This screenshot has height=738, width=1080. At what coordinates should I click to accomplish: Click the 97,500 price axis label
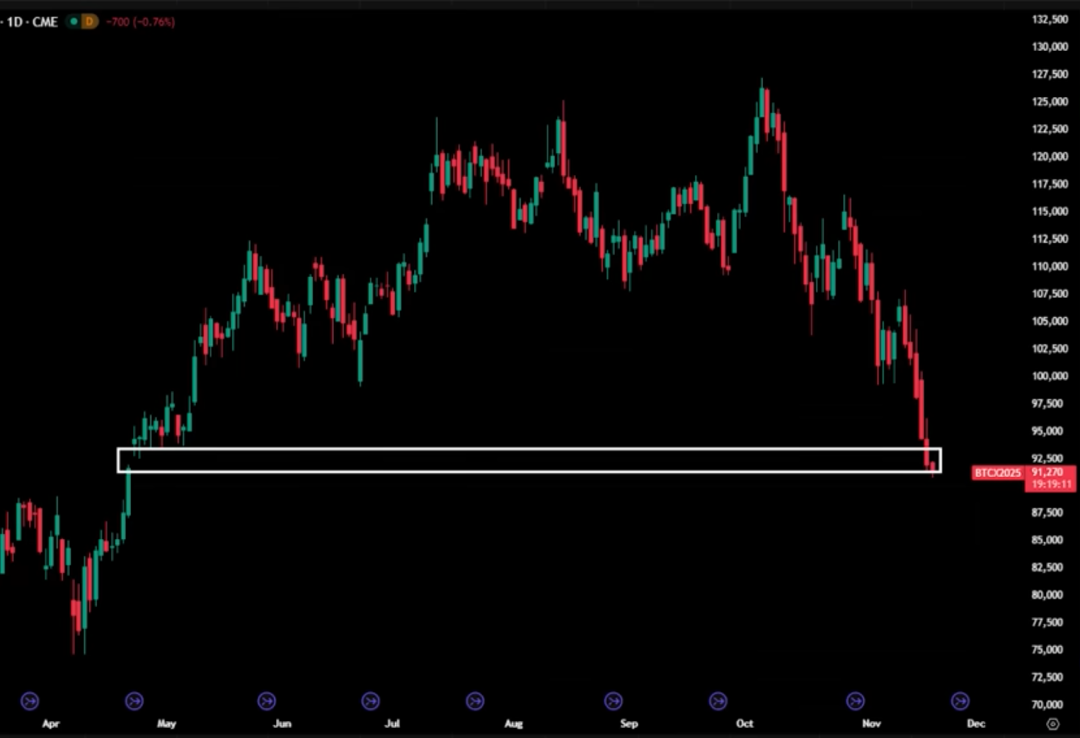pyautogui.click(x=1047, y=403)
